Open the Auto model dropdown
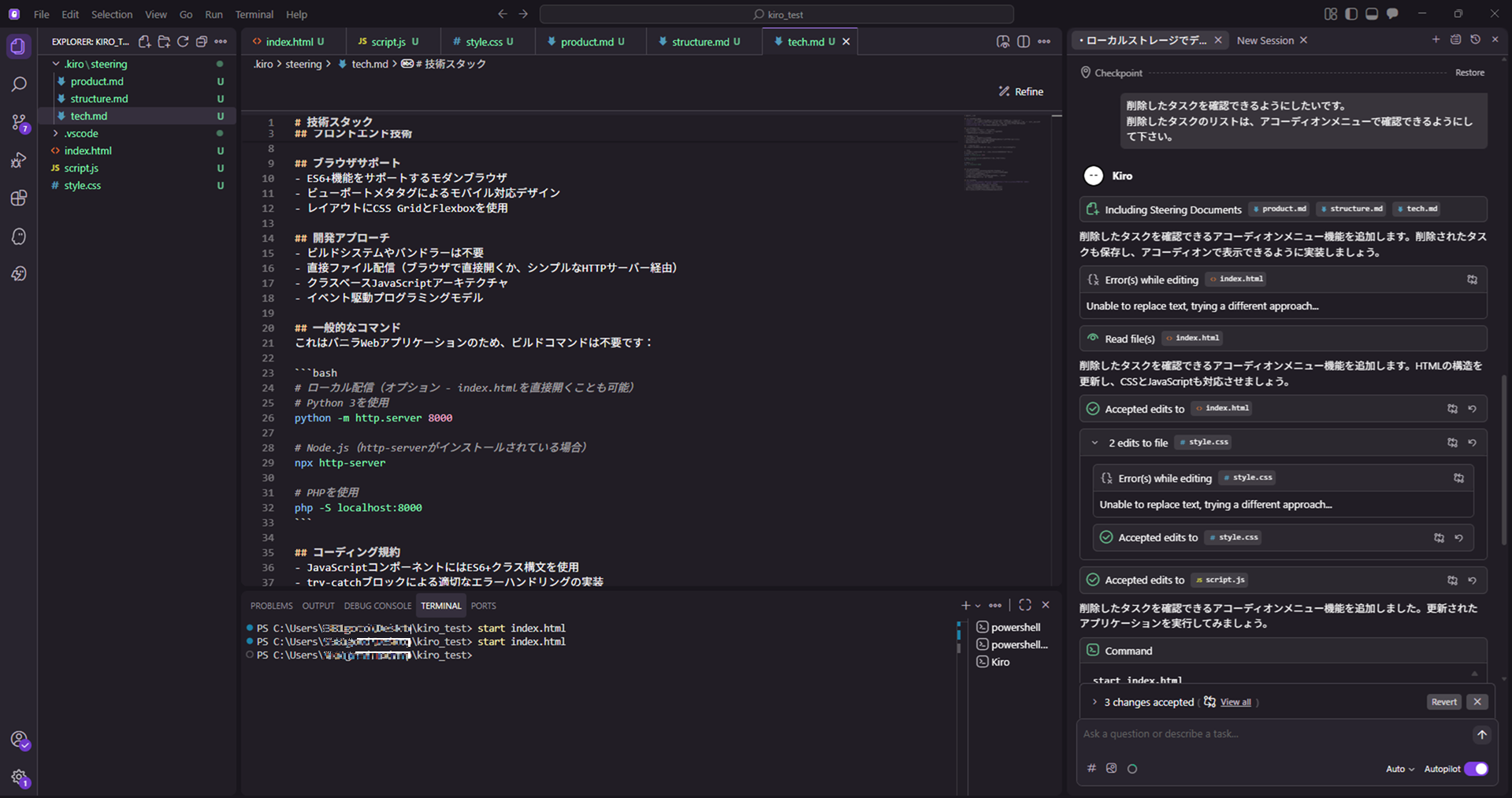 [1399, 769]
